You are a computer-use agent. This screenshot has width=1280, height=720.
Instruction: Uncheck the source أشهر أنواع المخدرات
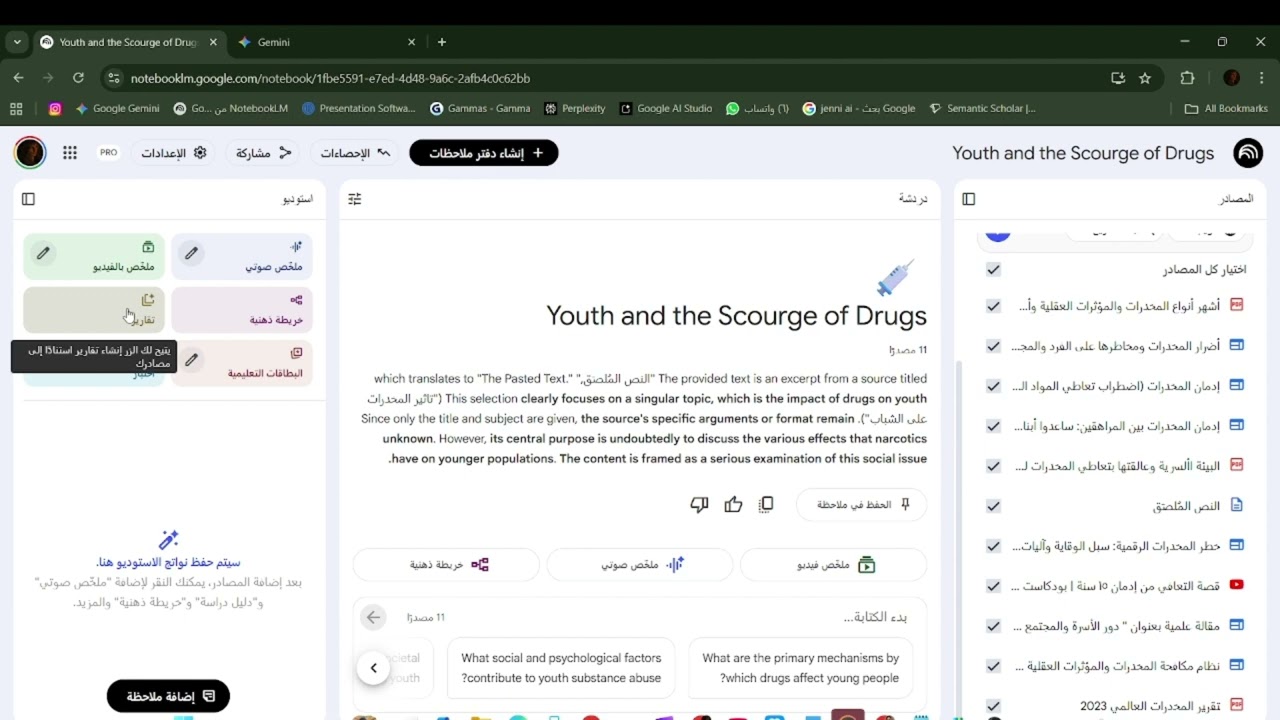coord(993,306)
